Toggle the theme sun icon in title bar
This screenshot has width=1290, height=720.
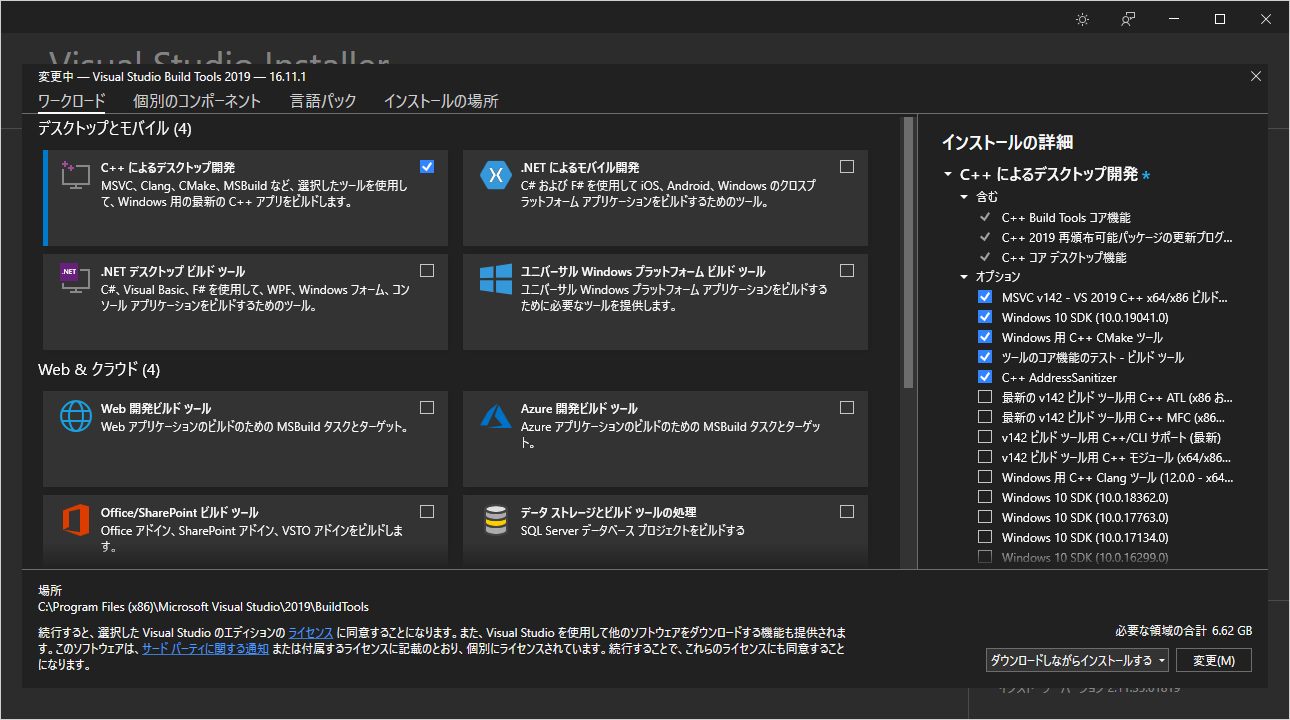pos(1082,19)
